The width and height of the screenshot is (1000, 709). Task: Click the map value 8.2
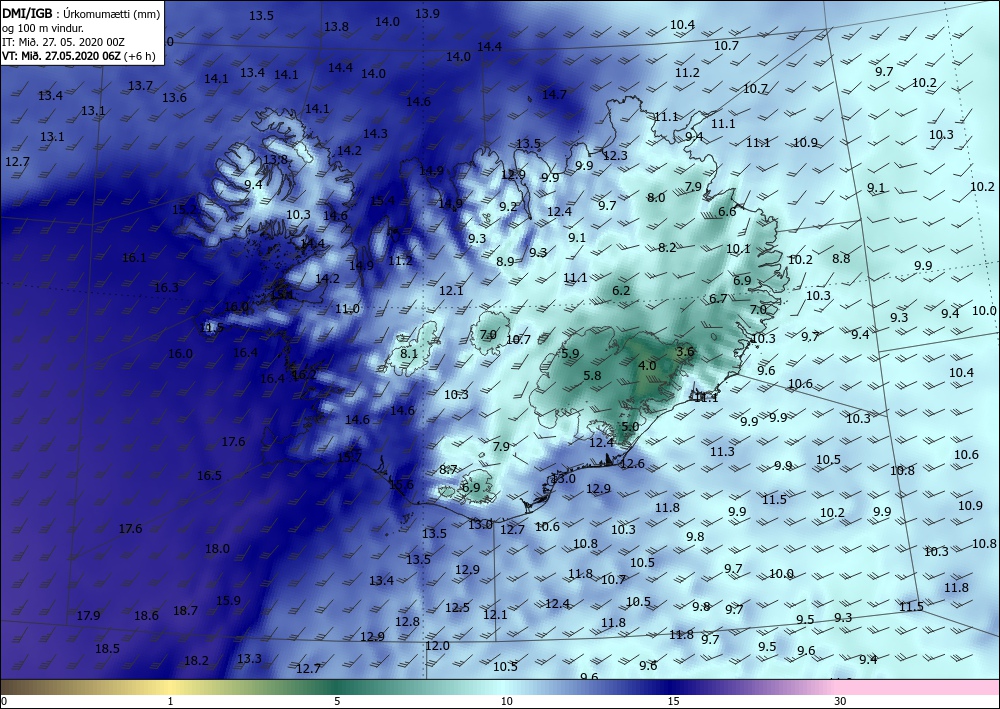(667, 247)
